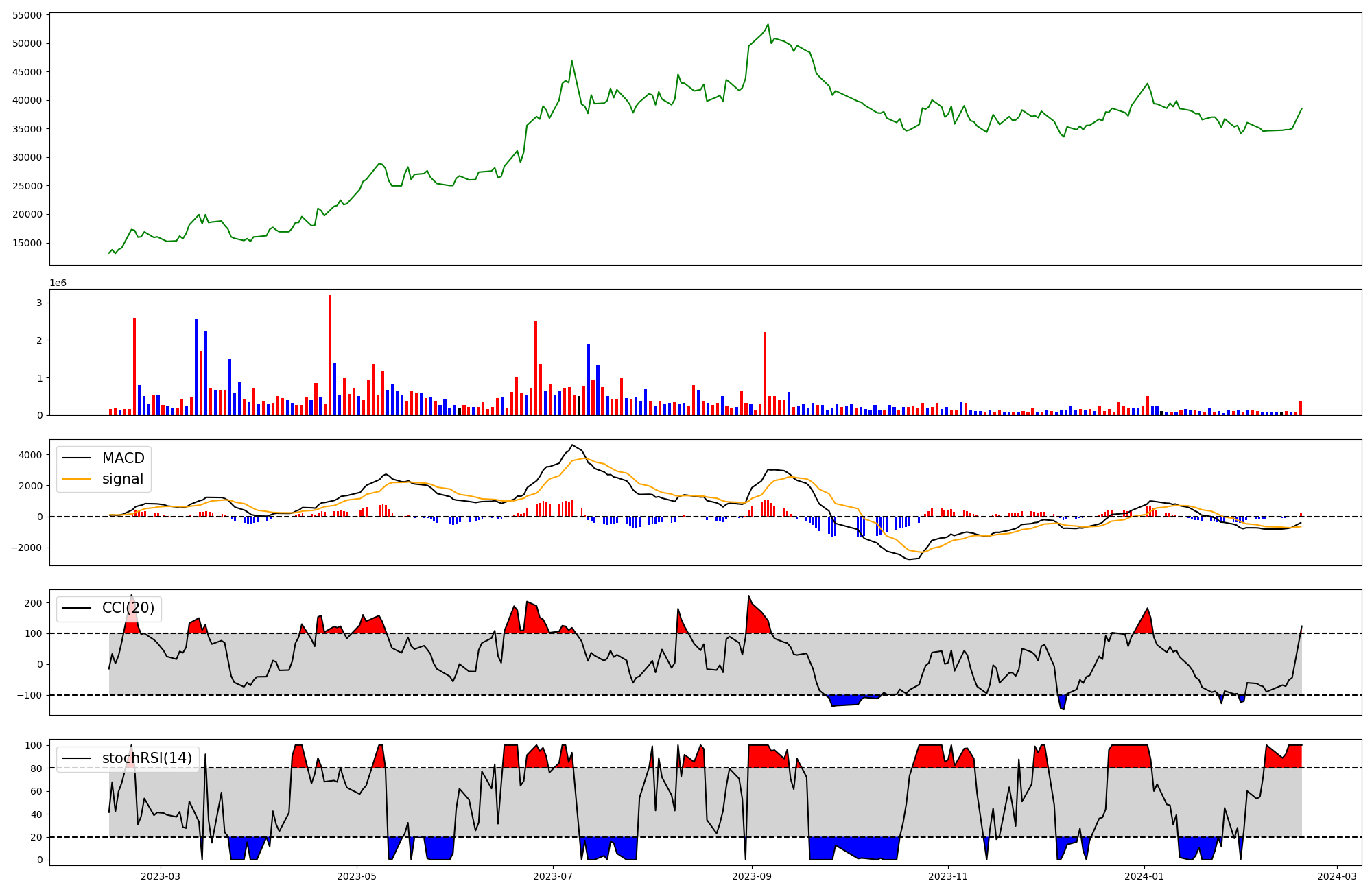
Task: Select the stochRSI(14) legend entry
Action: pos(147,758)
